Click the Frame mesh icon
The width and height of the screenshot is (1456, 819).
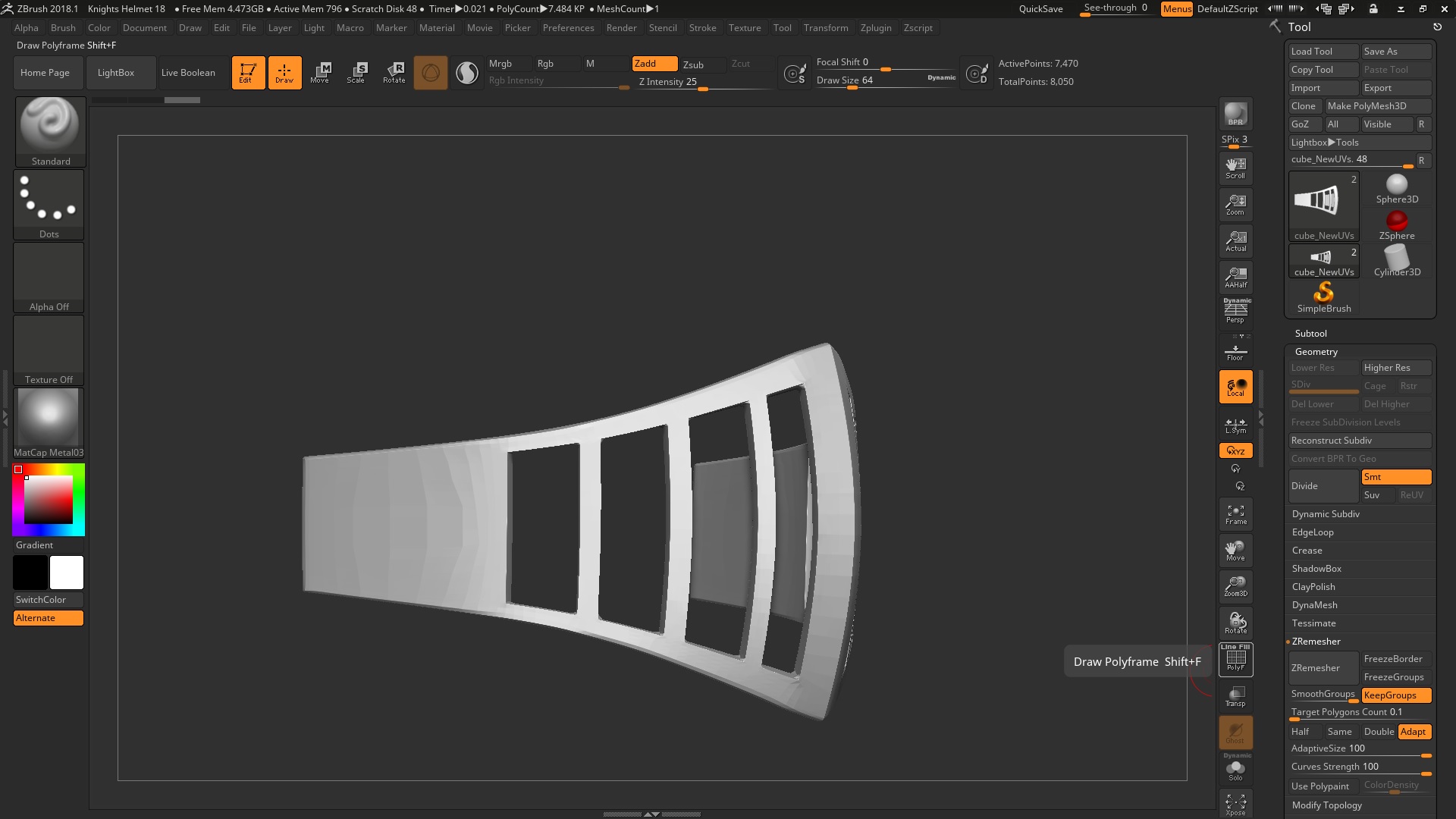(1235, 514)
